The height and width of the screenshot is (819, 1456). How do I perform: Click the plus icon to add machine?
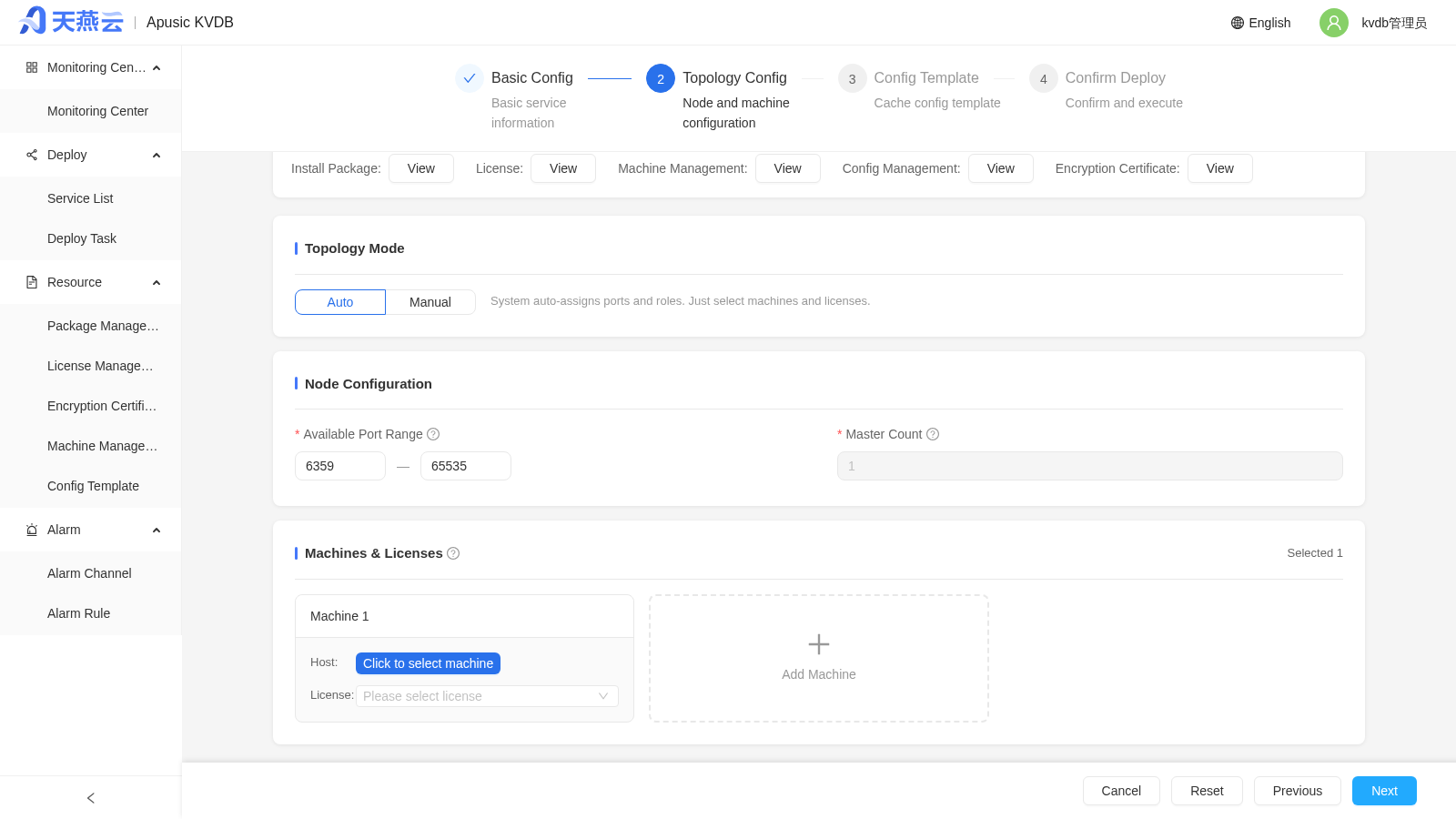[x=819, y=644]
